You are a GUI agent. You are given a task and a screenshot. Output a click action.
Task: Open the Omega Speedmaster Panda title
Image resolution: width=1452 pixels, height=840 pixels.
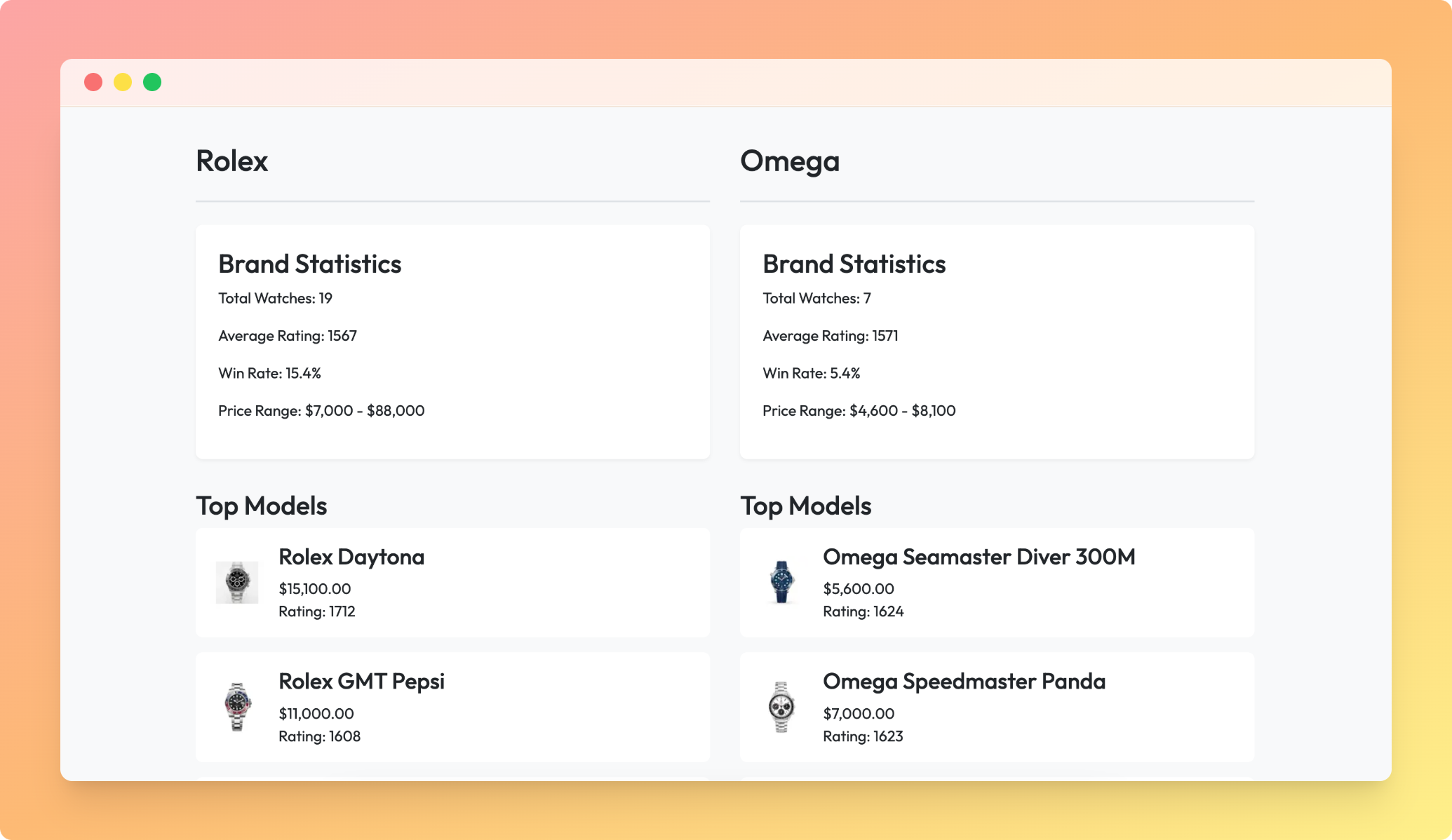[x=964, y=682]
